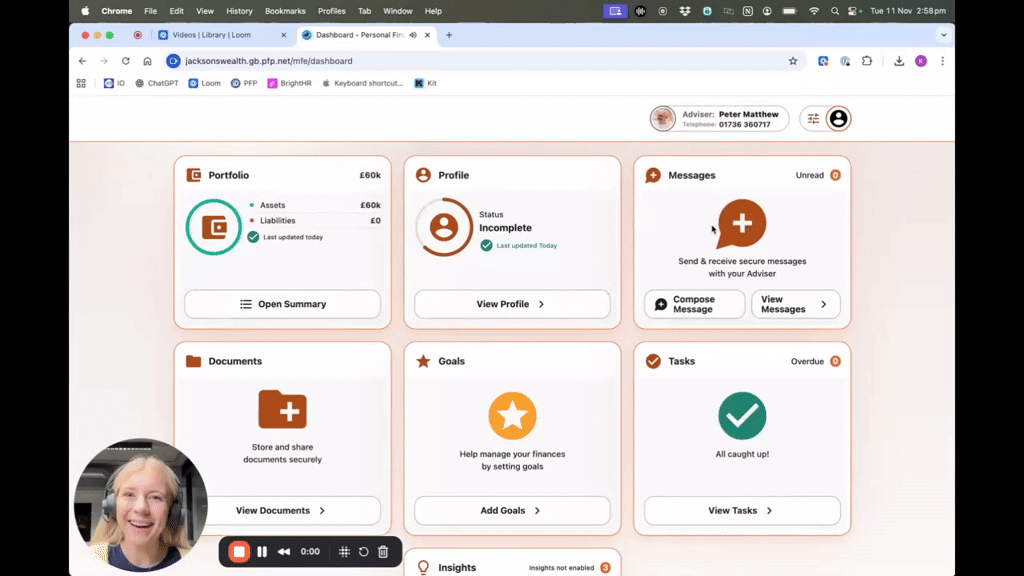Click the Loom drag-grid handle icon
Screen dimensions: 1024x576
[x=344, y=552]
